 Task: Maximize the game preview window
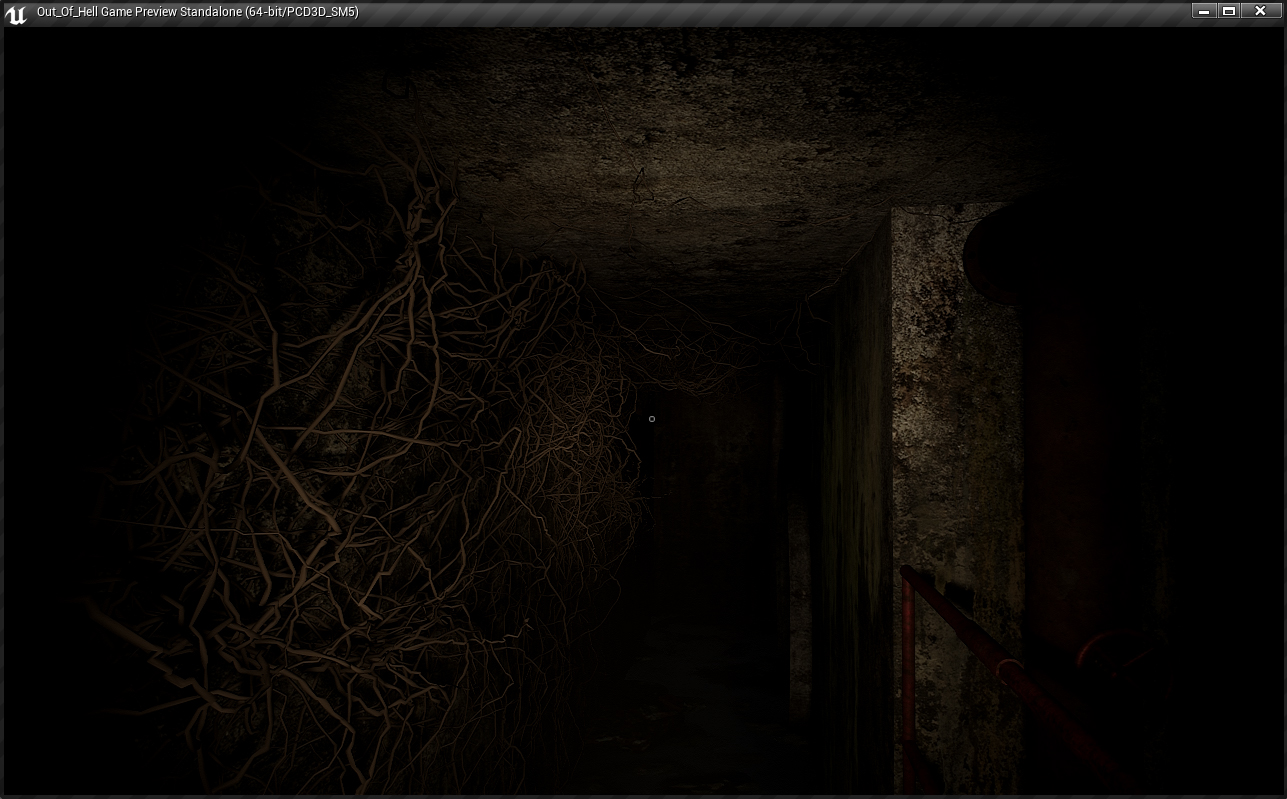point(1229,11)
